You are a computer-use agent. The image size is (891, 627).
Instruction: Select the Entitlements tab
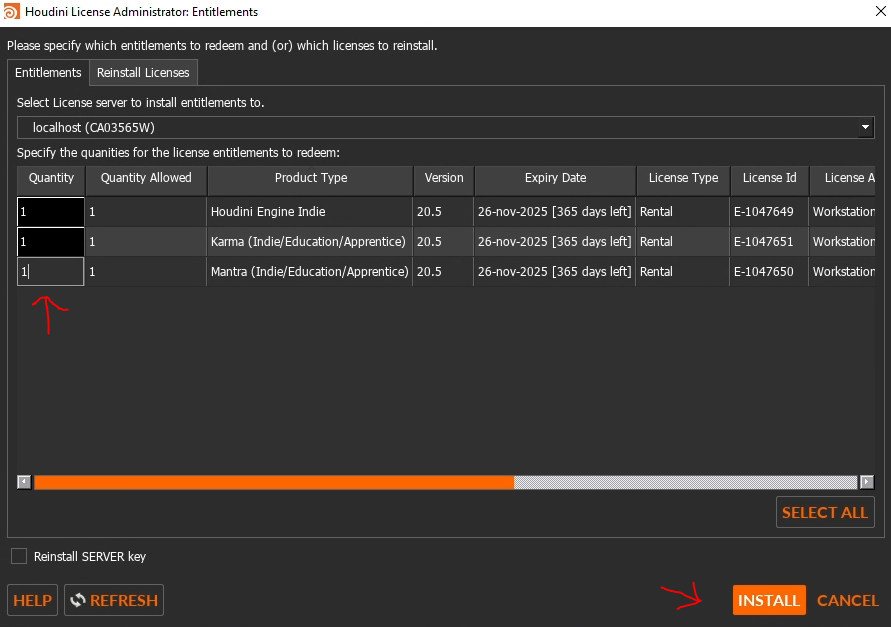point(48,73)
